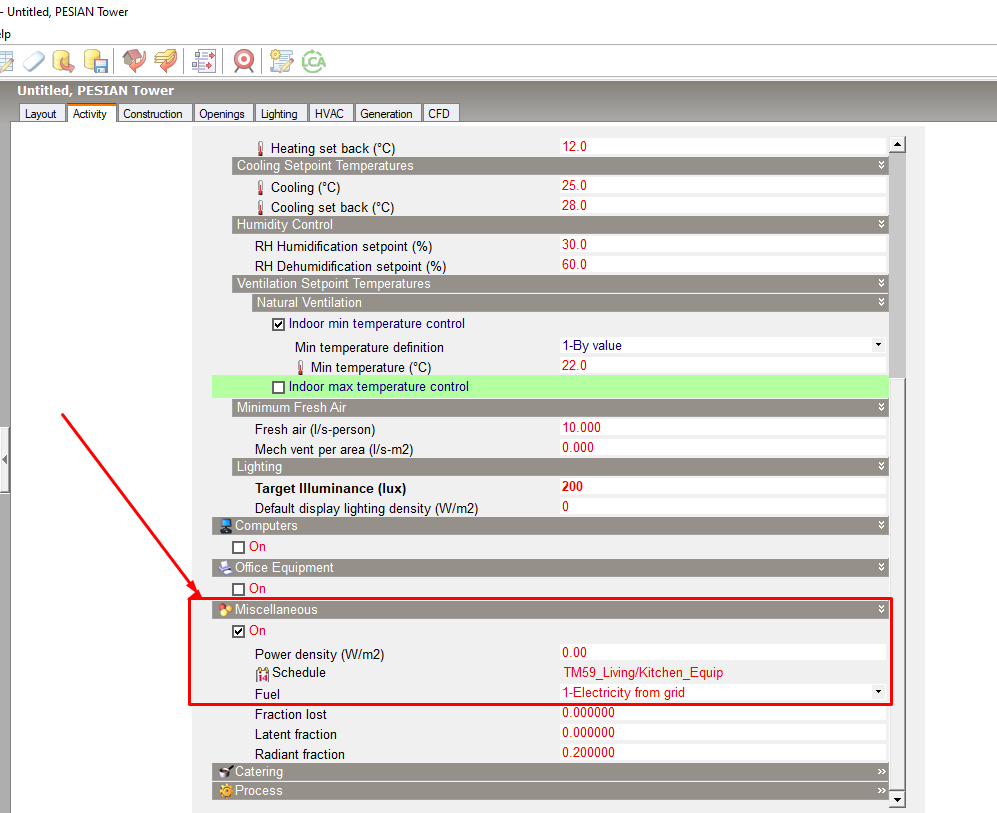
Task: Click the stacked layers with arrow icon
Action: click(x=166, y=61)
